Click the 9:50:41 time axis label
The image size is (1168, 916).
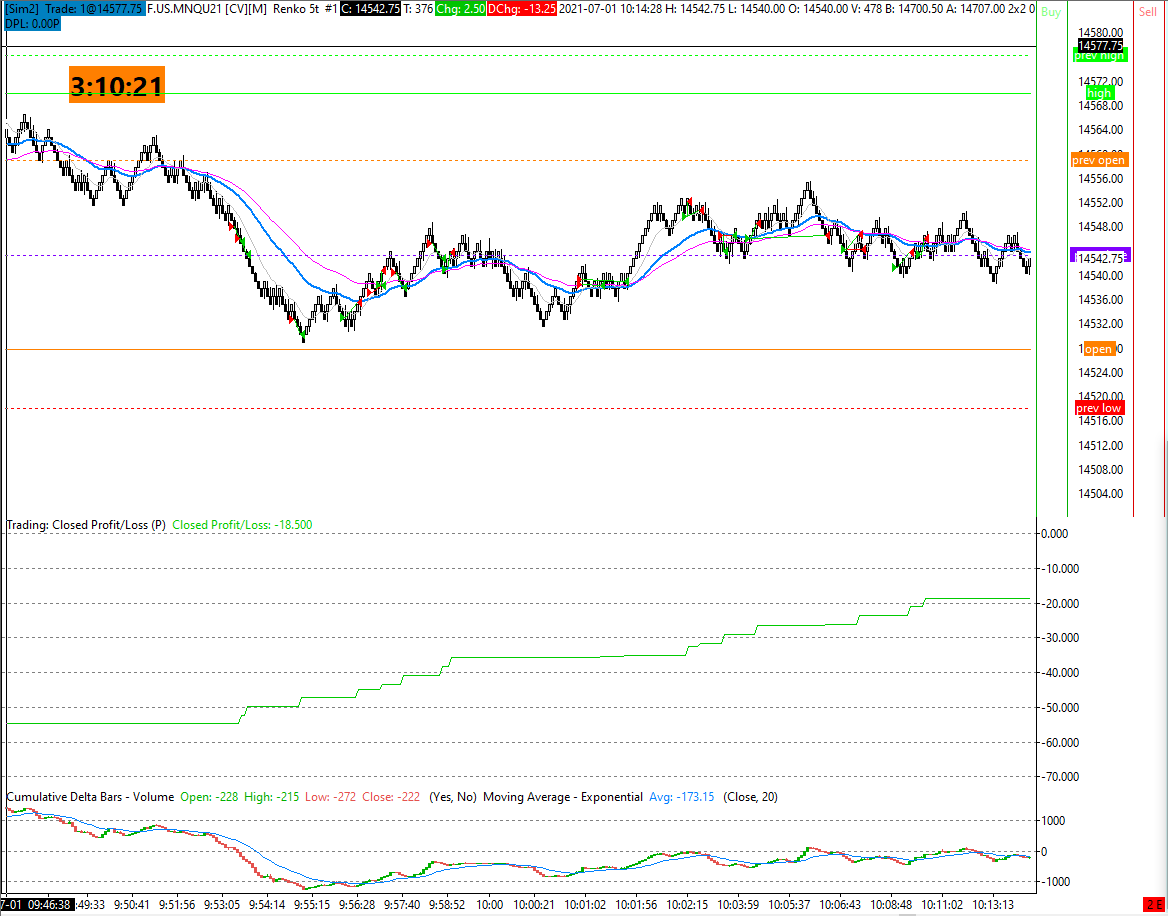[x=134, y=905]
